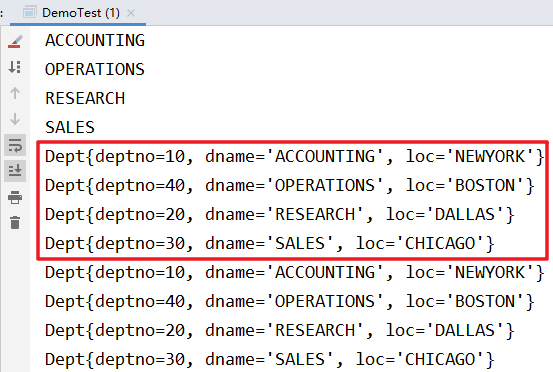The image size is (553, 372).
Task: Clear all output with the trash icon
Action: [x=15, y=222]
